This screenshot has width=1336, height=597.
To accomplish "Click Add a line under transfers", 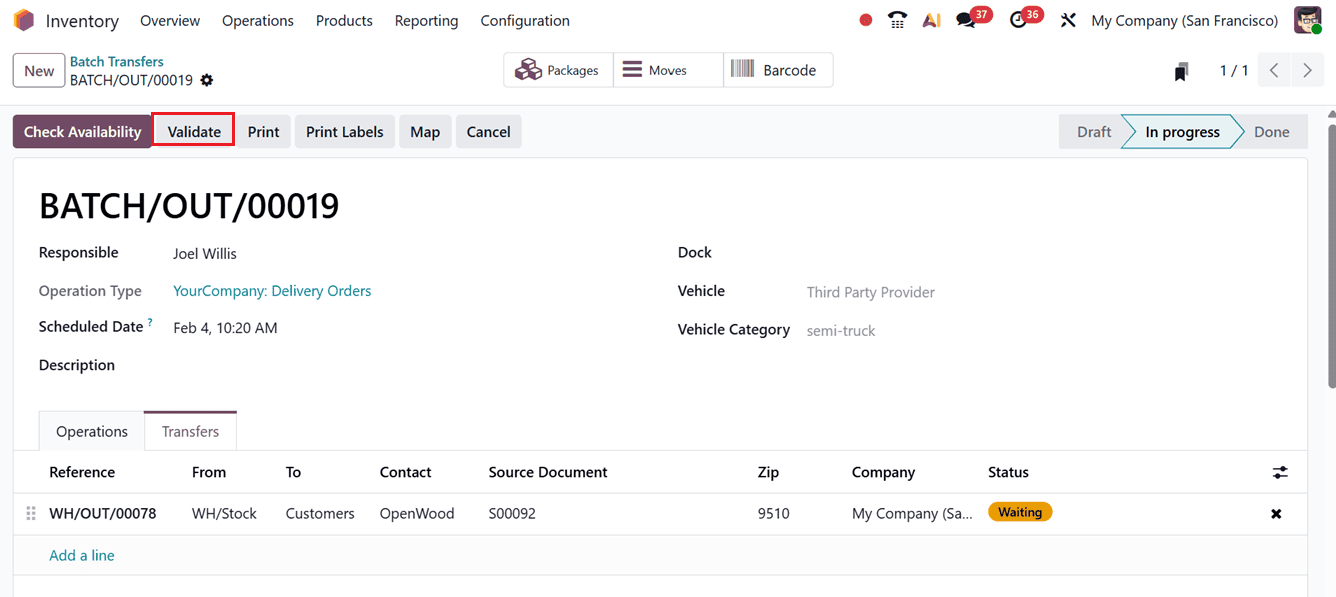I will 81,555.
